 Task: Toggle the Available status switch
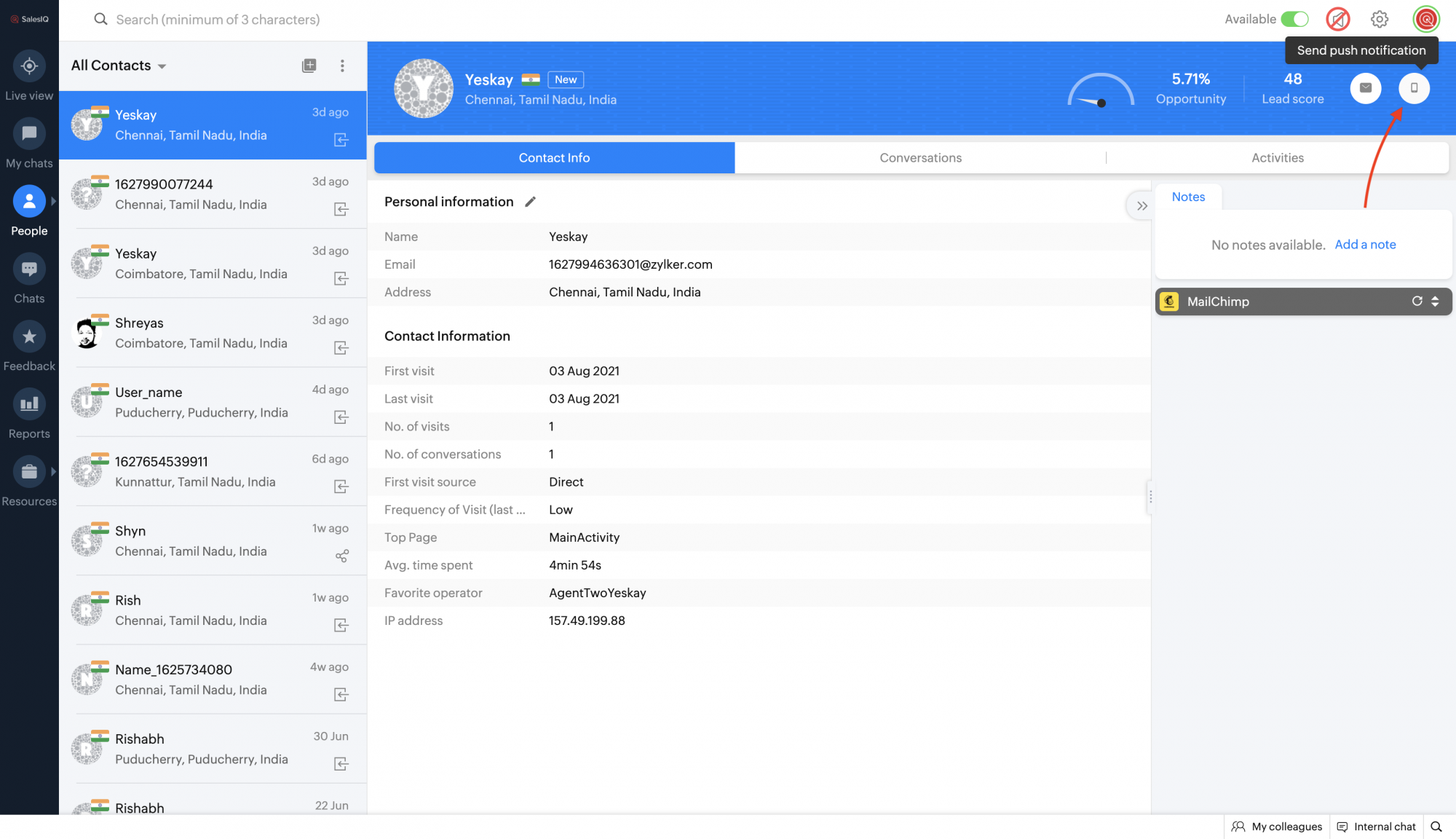(x=1294, y=19)
